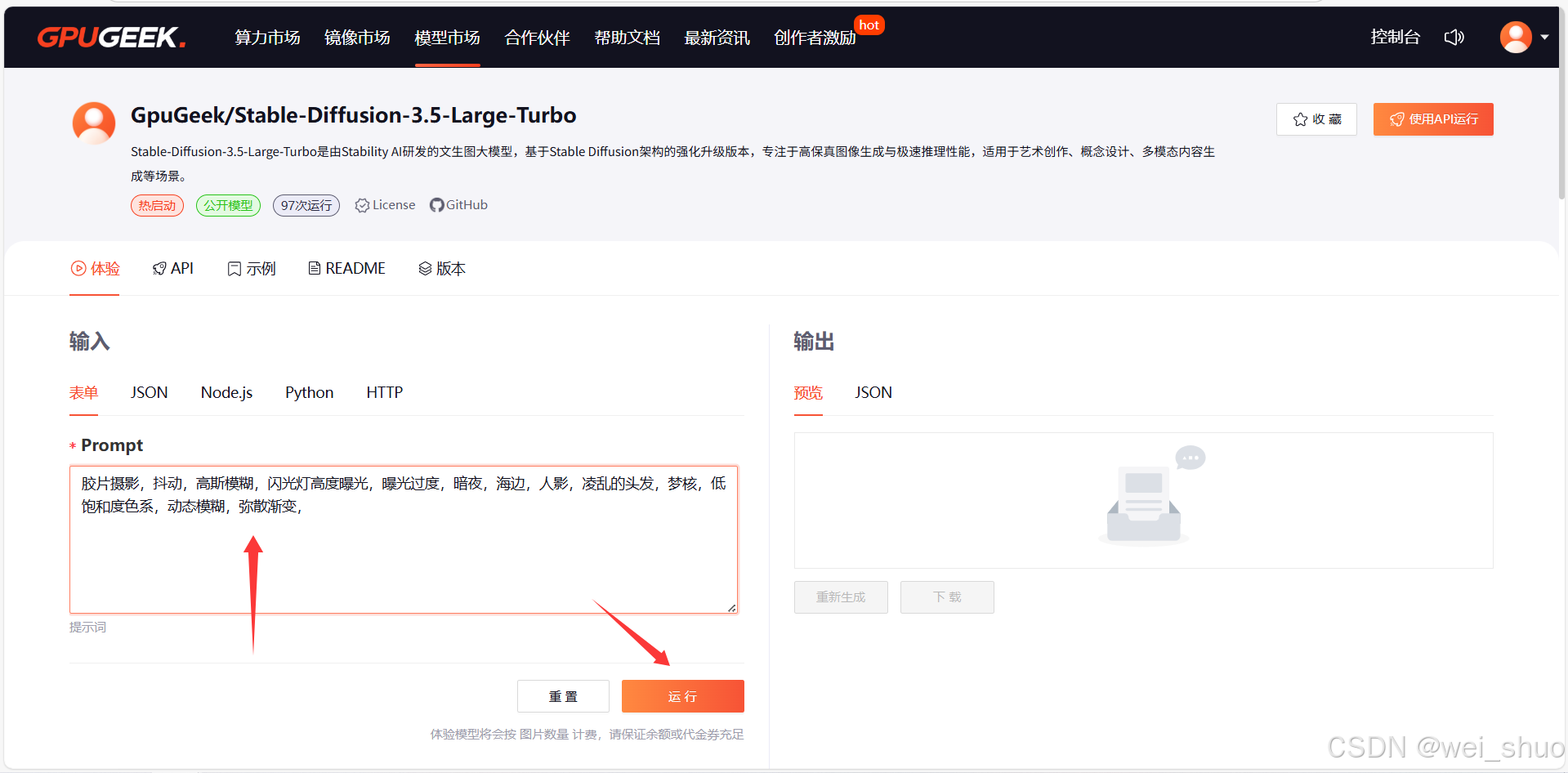Open 合作伙伴 navigation item

tap(537, 38)
